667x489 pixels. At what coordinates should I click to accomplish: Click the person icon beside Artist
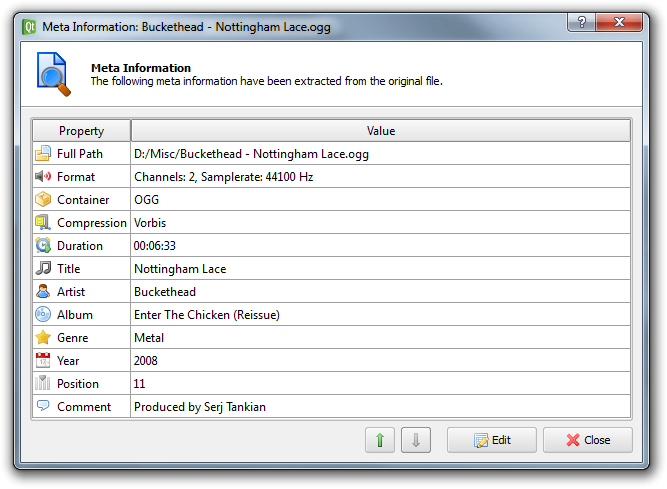pos(43,292)
